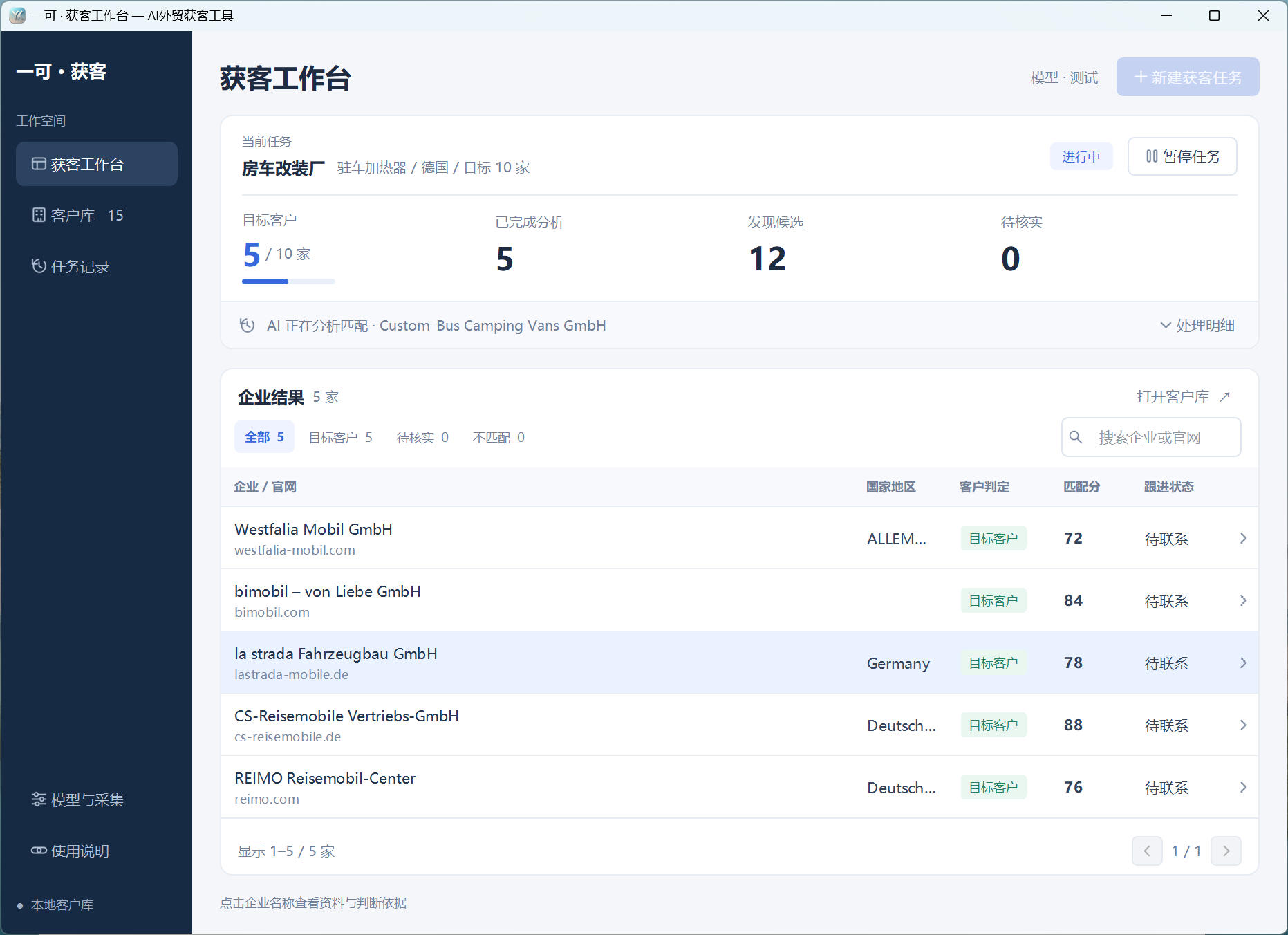
Task: Click the 任务记录 history icon
Action: tap(39, 266)
